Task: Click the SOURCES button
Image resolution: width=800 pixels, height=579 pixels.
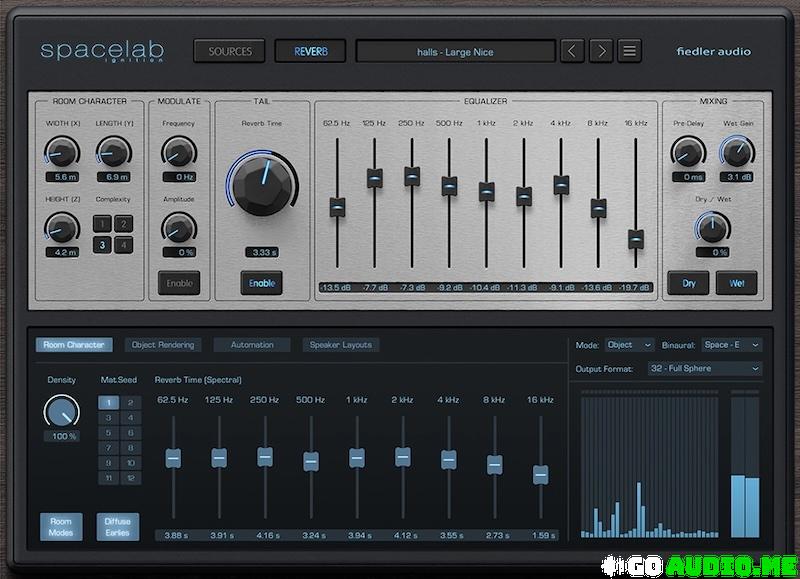Action: (230, 51)
